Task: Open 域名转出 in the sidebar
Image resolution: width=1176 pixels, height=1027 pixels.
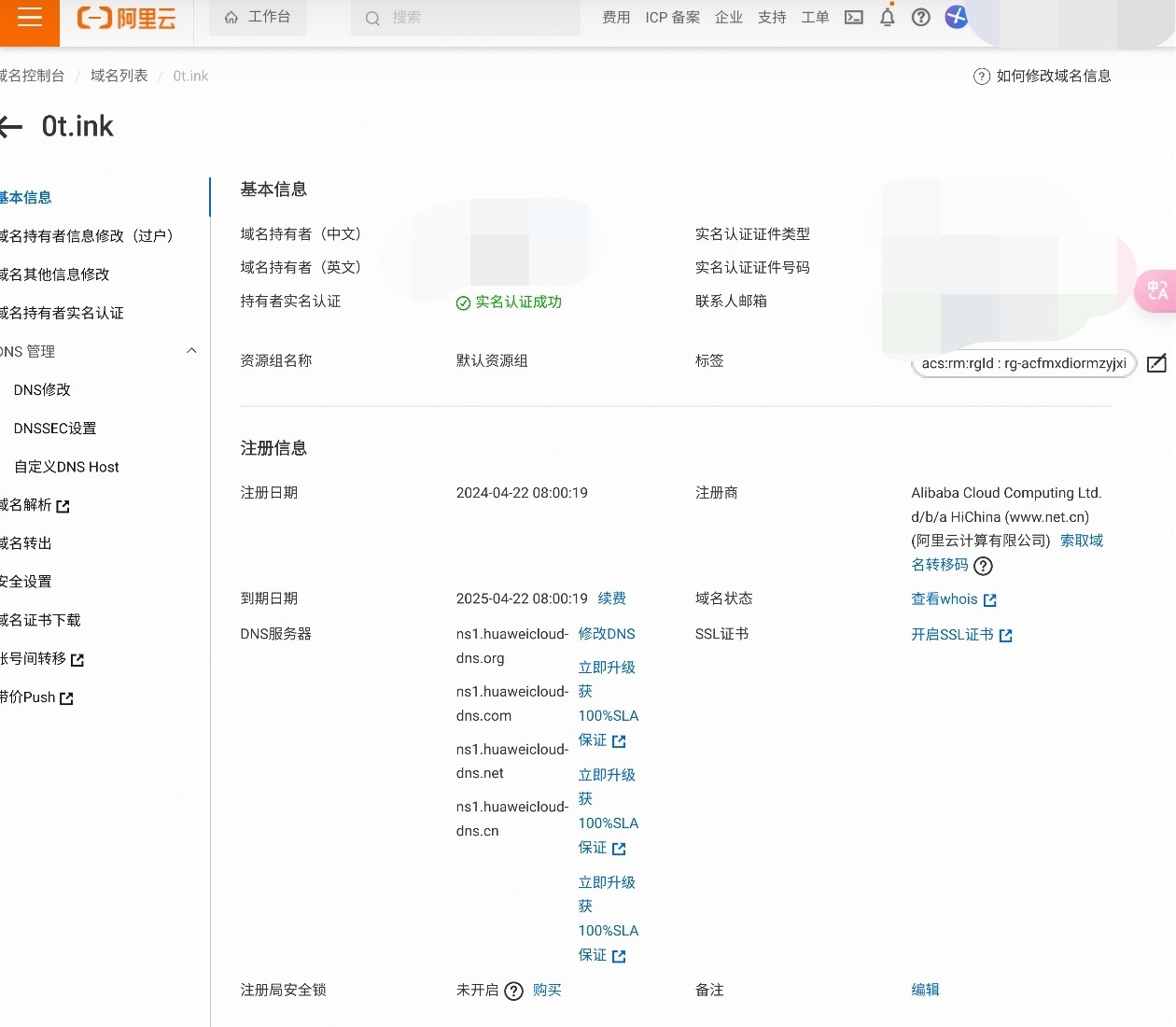Action: tap(26, 543)
